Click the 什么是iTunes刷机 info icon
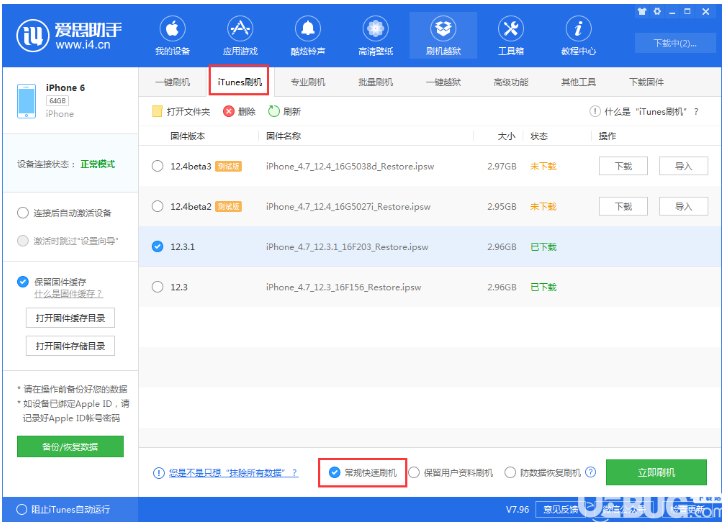 point(595,111)
